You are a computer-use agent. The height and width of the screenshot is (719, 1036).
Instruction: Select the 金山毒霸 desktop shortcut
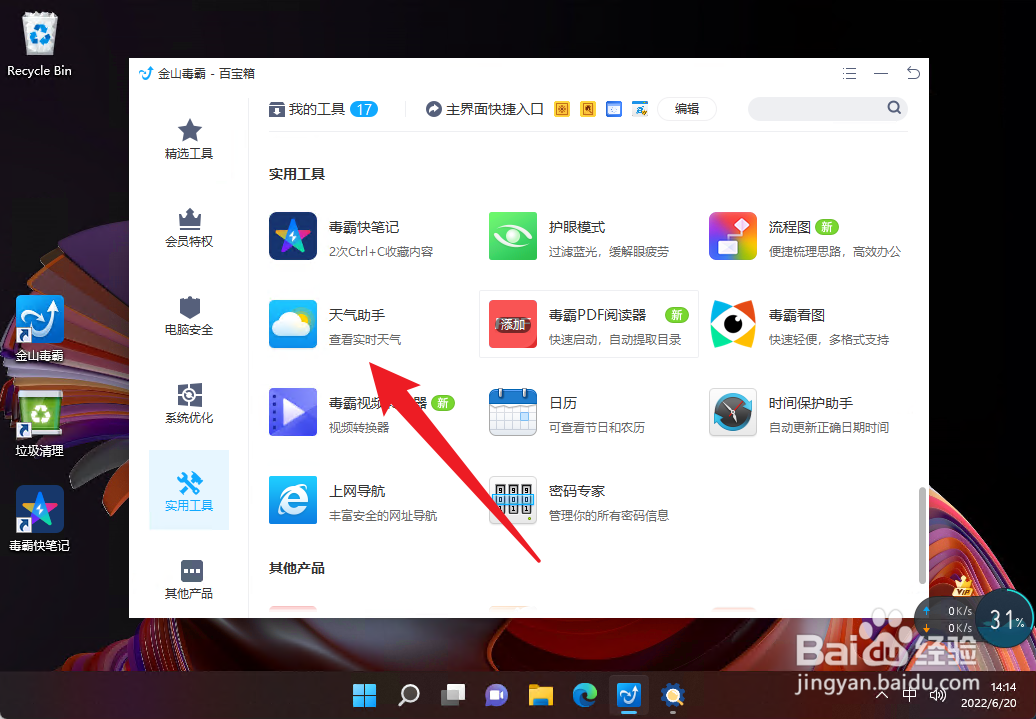(40, 329)
